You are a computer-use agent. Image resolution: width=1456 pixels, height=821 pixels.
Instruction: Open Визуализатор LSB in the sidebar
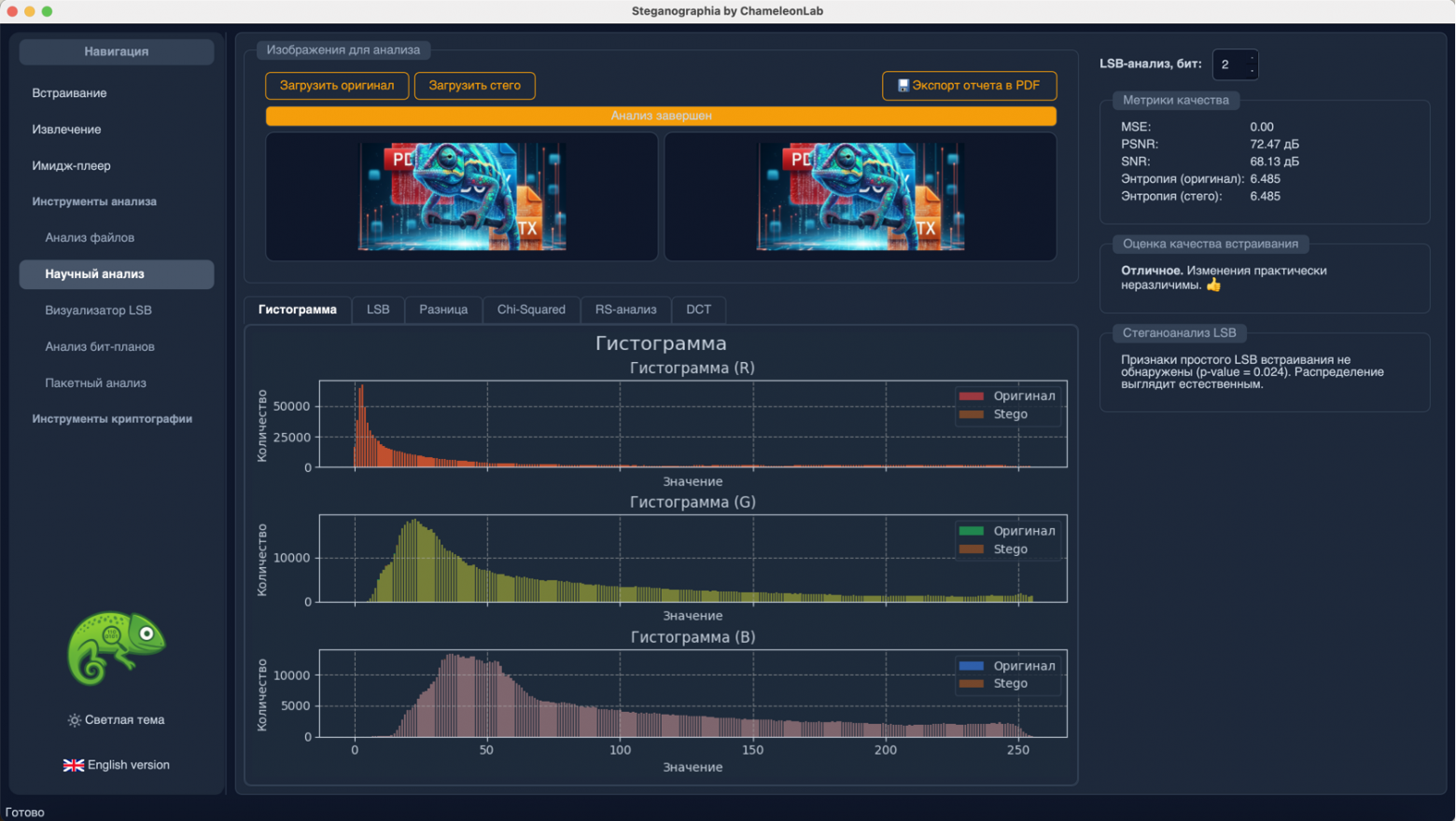98,311
